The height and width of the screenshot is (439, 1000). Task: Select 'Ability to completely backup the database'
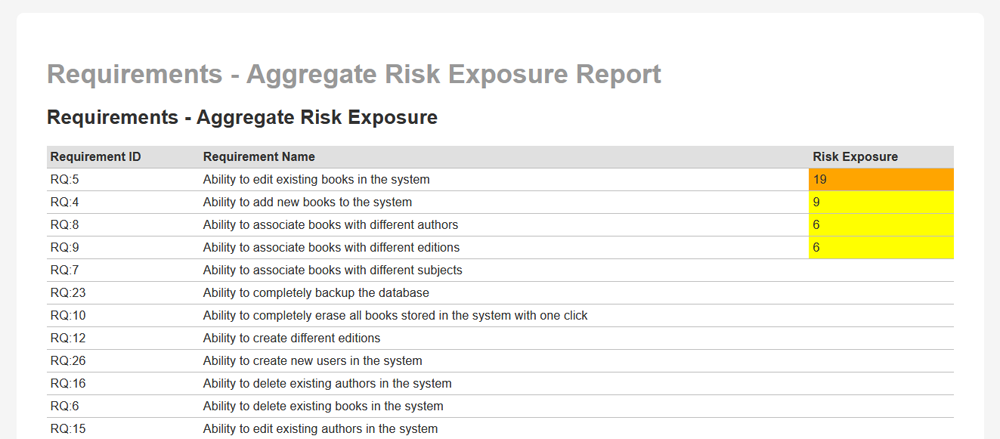(x=316, y=293)
